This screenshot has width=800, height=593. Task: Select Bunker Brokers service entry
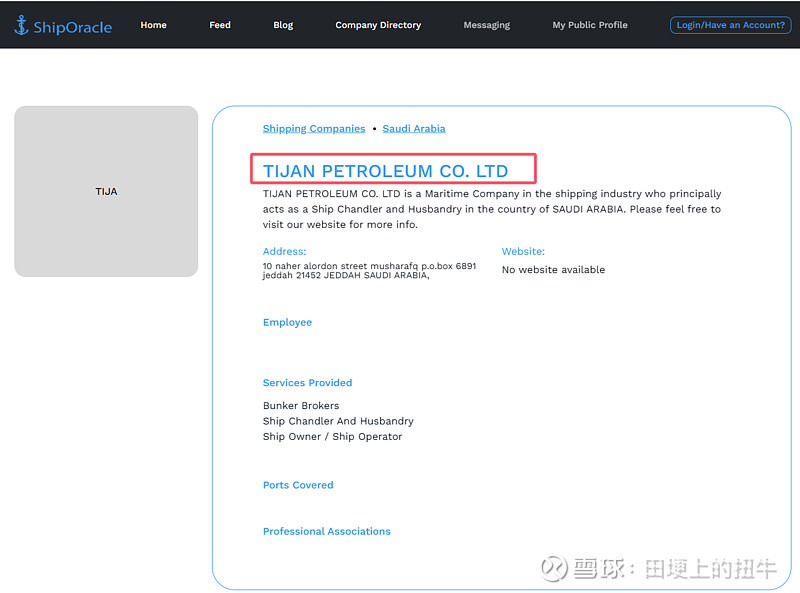301,406
